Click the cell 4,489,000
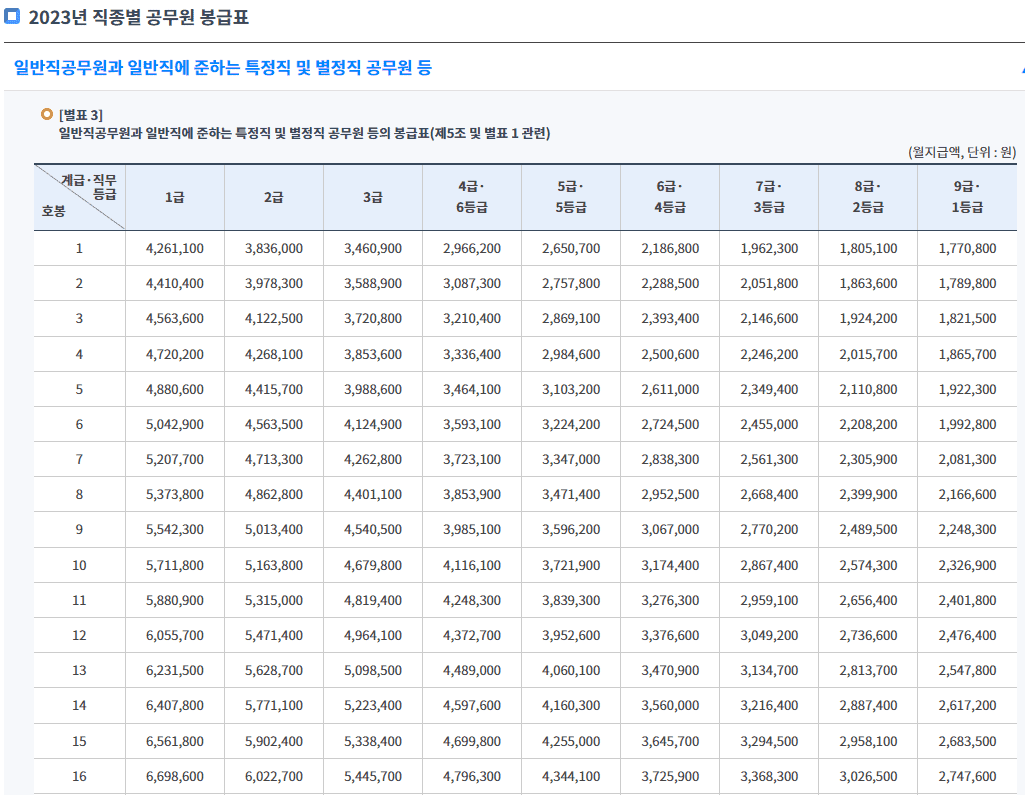Image resolution: width=1025 pixels, height=795 pixels. [x=472, y=671]
